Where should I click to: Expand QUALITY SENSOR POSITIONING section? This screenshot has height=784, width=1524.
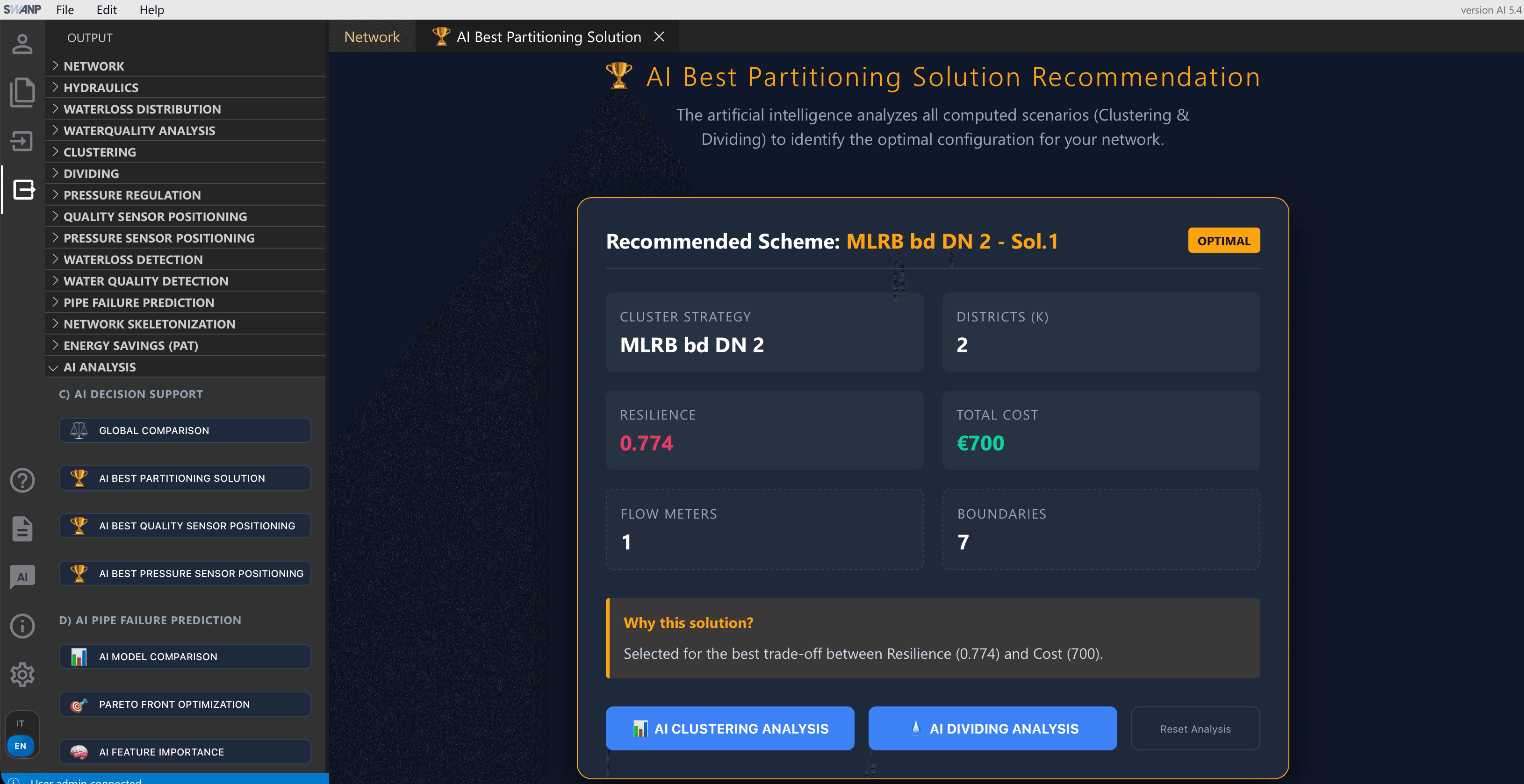pos(185,216)
